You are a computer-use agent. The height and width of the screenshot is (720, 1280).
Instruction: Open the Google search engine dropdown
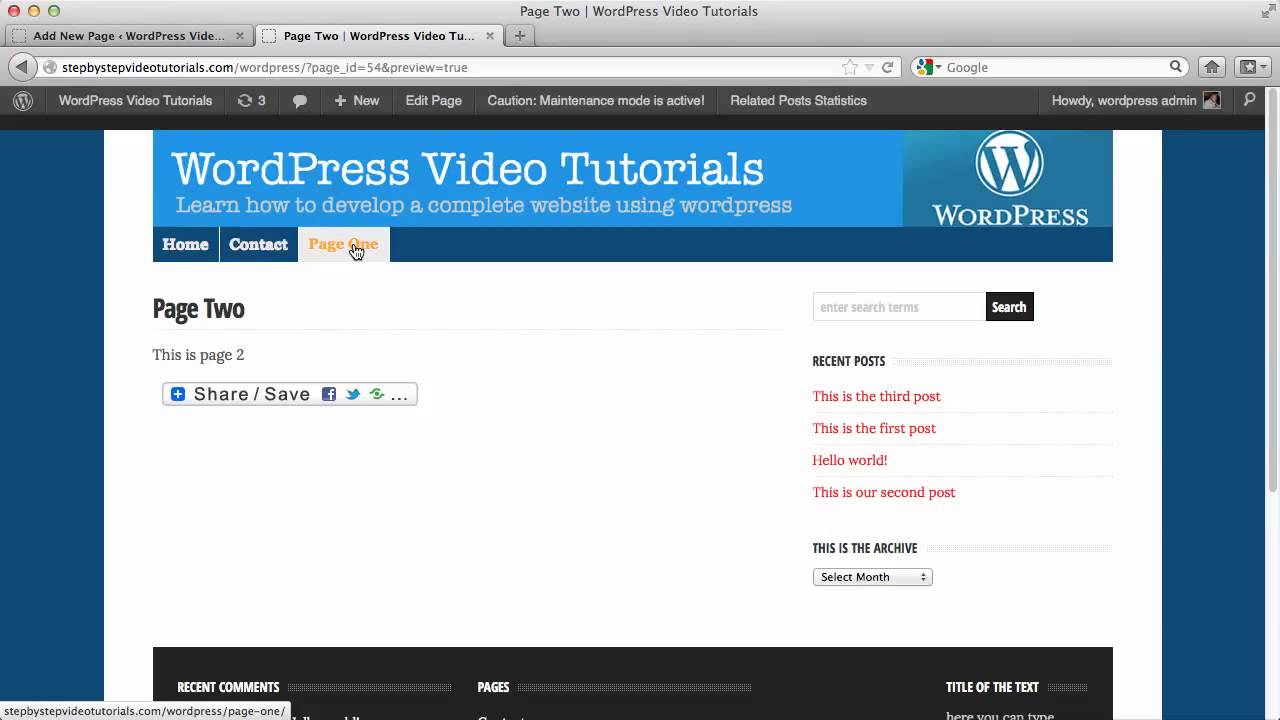(929, 67)
